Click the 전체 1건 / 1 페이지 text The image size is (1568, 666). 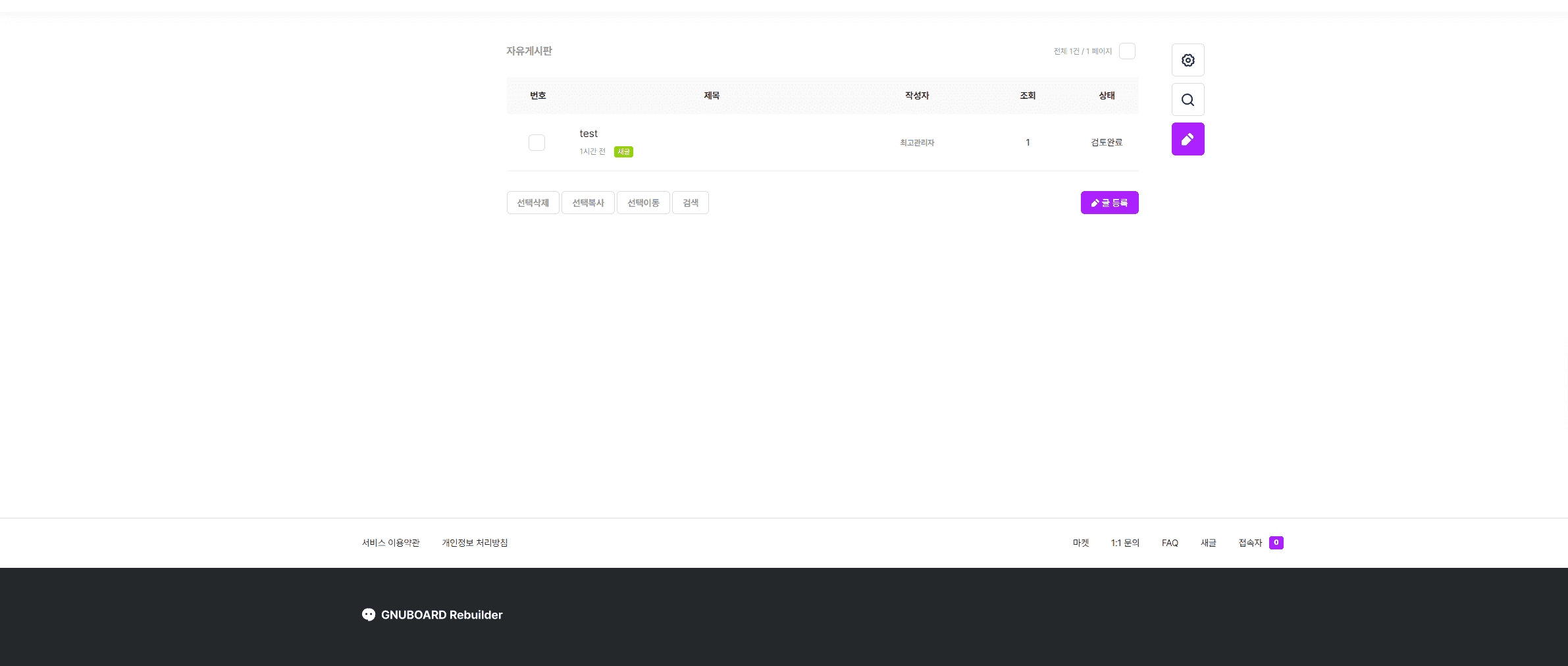click(1082, 51)
